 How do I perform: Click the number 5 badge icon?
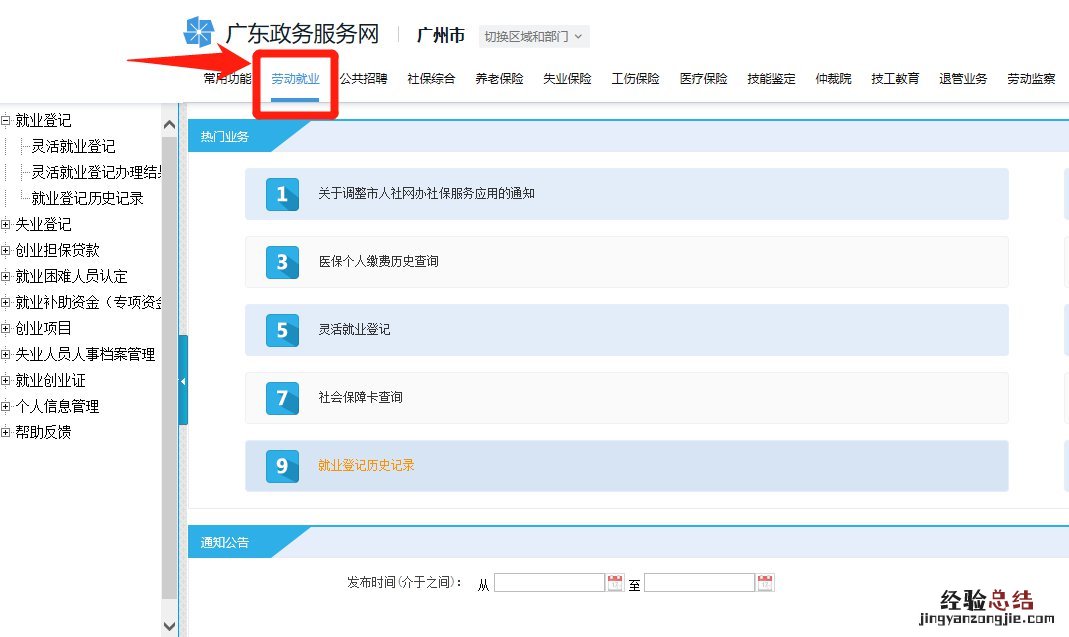282,330
